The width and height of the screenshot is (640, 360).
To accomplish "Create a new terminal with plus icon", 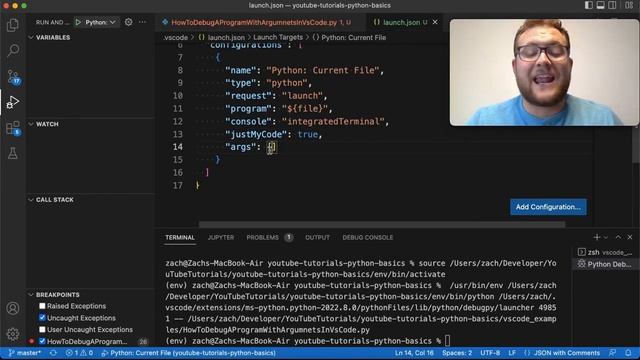I will coord(596,237).
